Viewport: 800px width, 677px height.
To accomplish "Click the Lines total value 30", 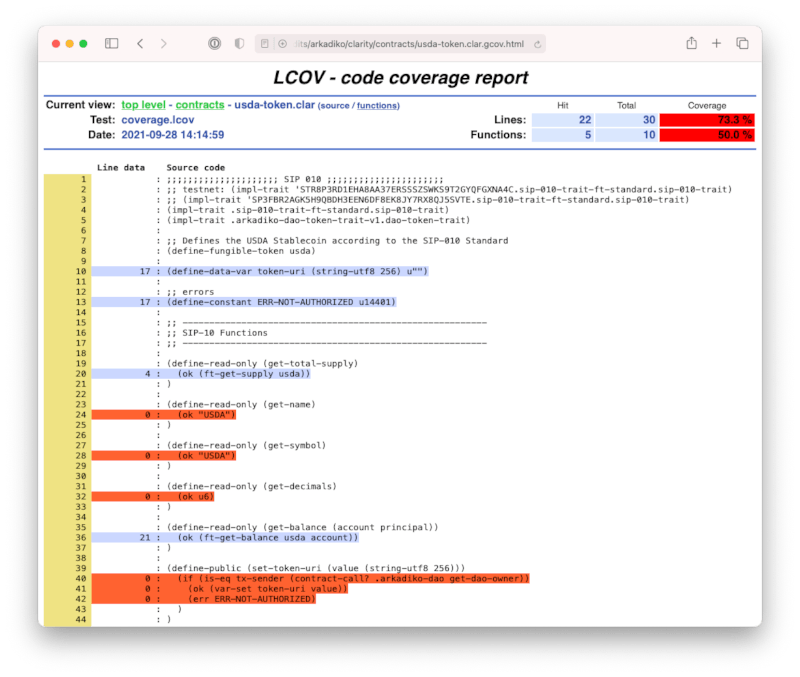I will coord(626,120).
